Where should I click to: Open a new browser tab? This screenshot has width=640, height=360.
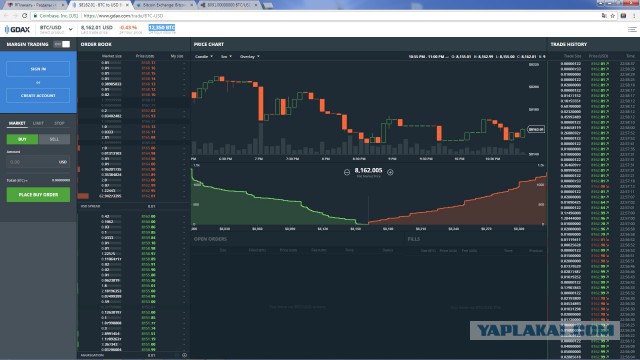[268, 5]
